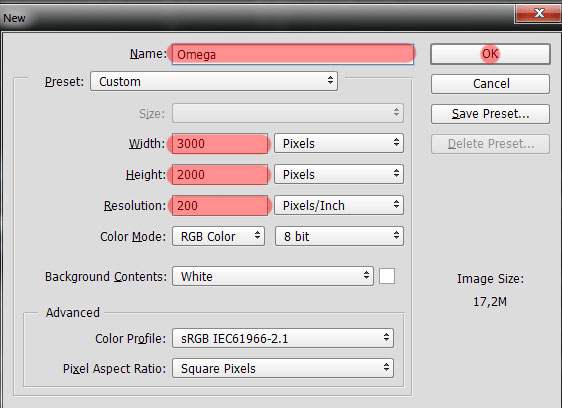The height and width of the screenshot is (408, 562).
Task: Click the Height field showing 2000
Action: pos(220,175)
